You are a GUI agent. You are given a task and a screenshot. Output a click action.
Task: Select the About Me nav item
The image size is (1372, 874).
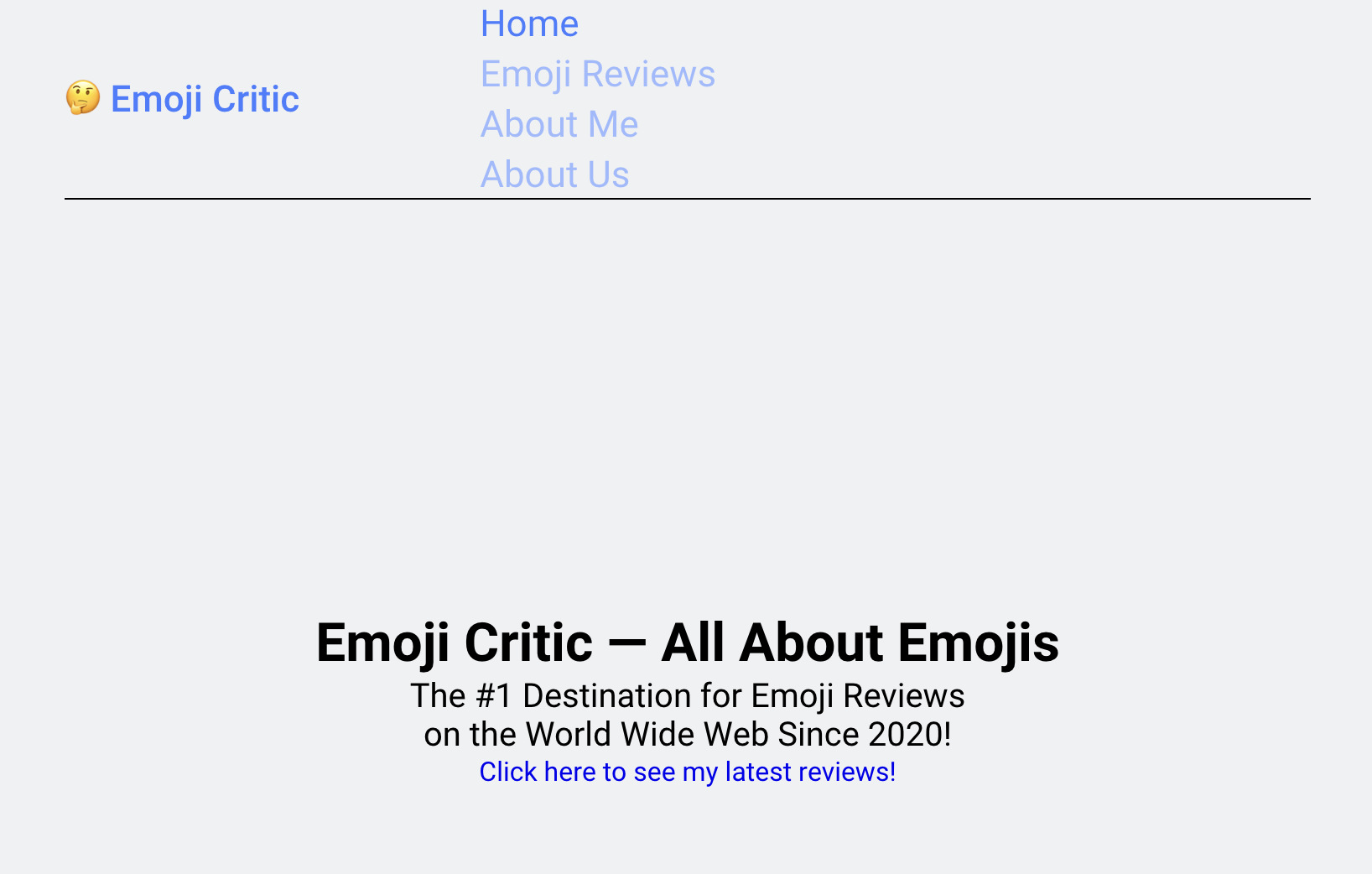[559, 124]
